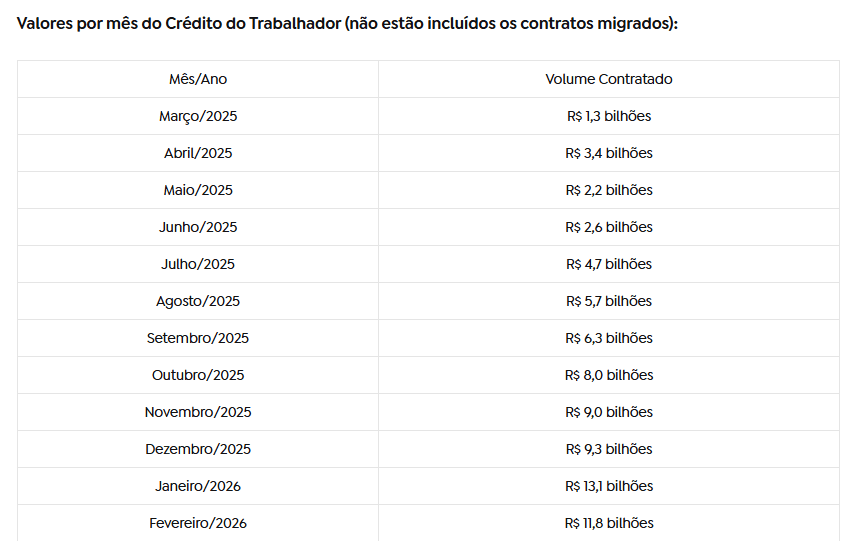Select the Setembro/2025 cell
860x541 pixels.
[x=198, y=338]
